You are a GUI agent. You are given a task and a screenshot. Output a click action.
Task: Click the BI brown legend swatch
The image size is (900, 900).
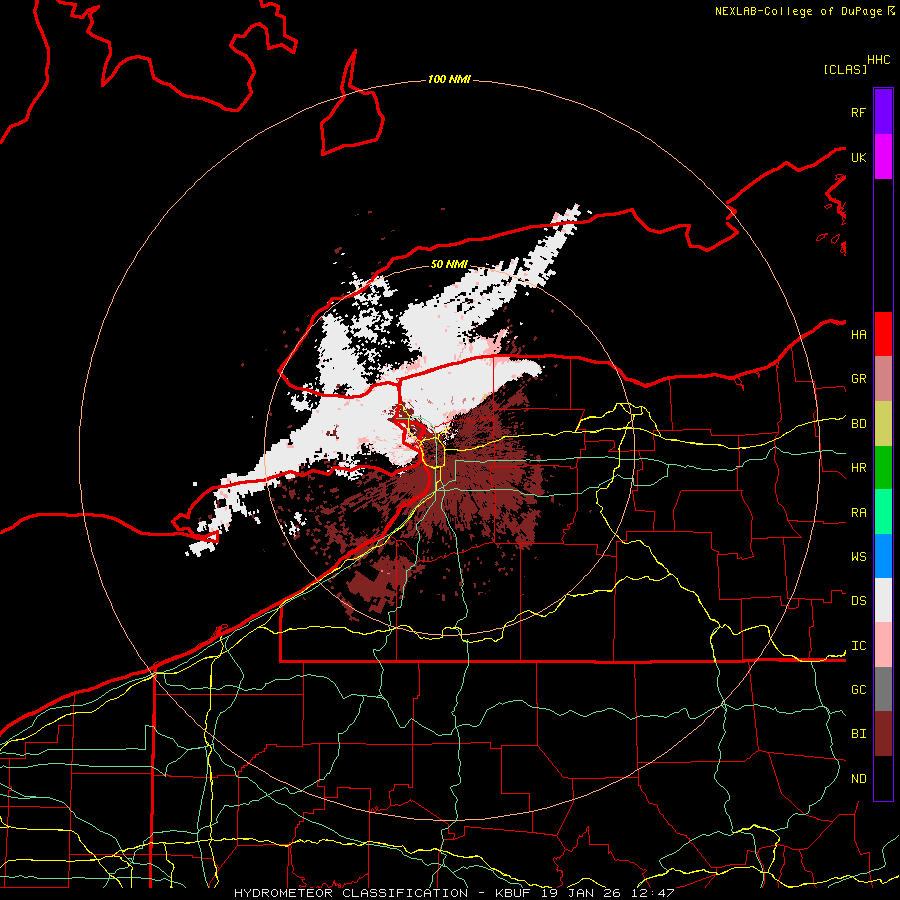pos(883,734)
